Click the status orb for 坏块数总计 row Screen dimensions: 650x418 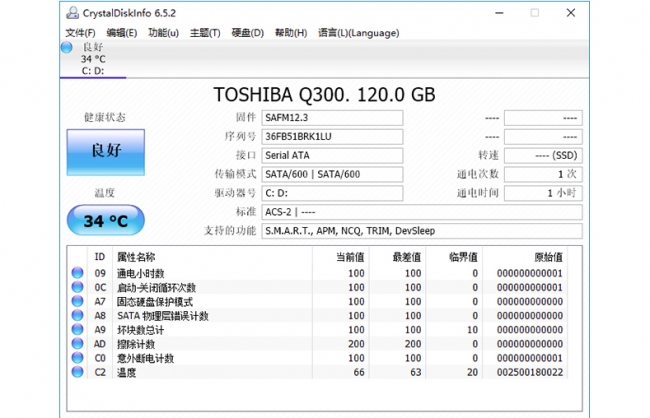coord(77,329)
